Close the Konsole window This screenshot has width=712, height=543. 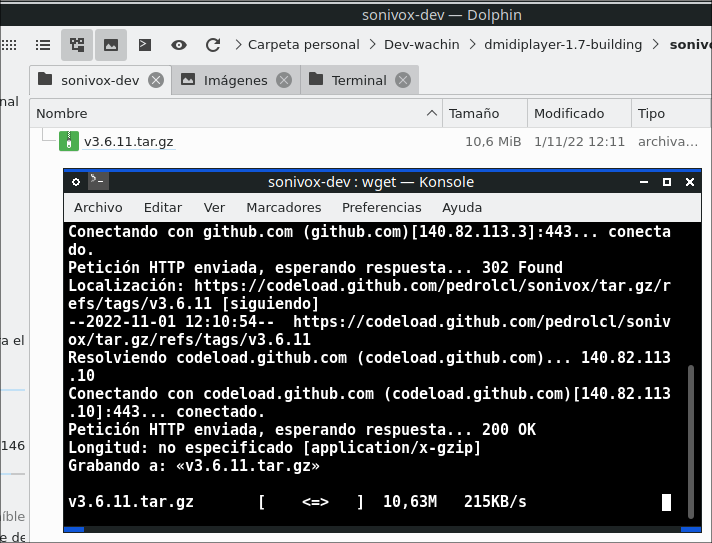click(690, 182)
